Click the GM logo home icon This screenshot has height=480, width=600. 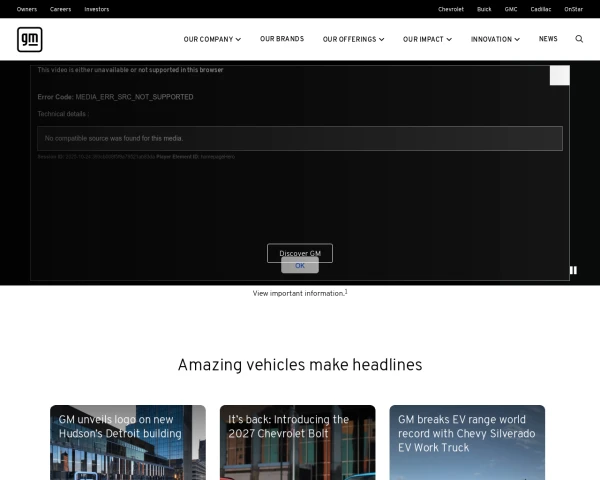pos(29,39)
